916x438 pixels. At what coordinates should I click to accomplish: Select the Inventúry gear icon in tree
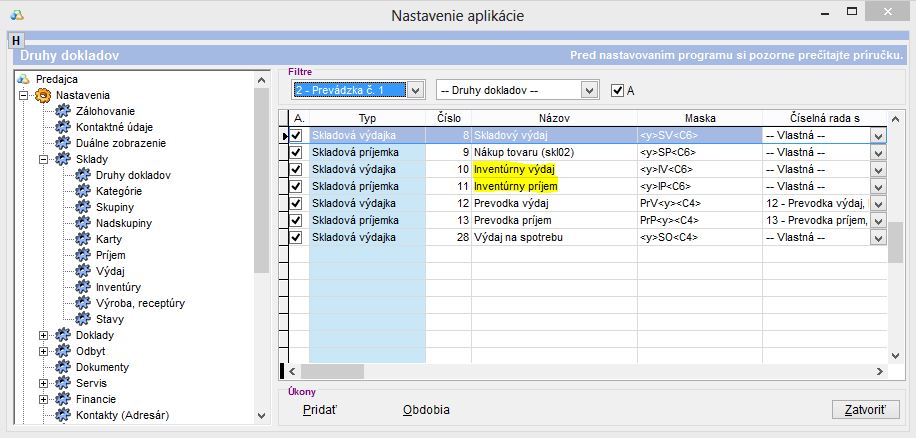pyautogui.click(x=83, y=287)
